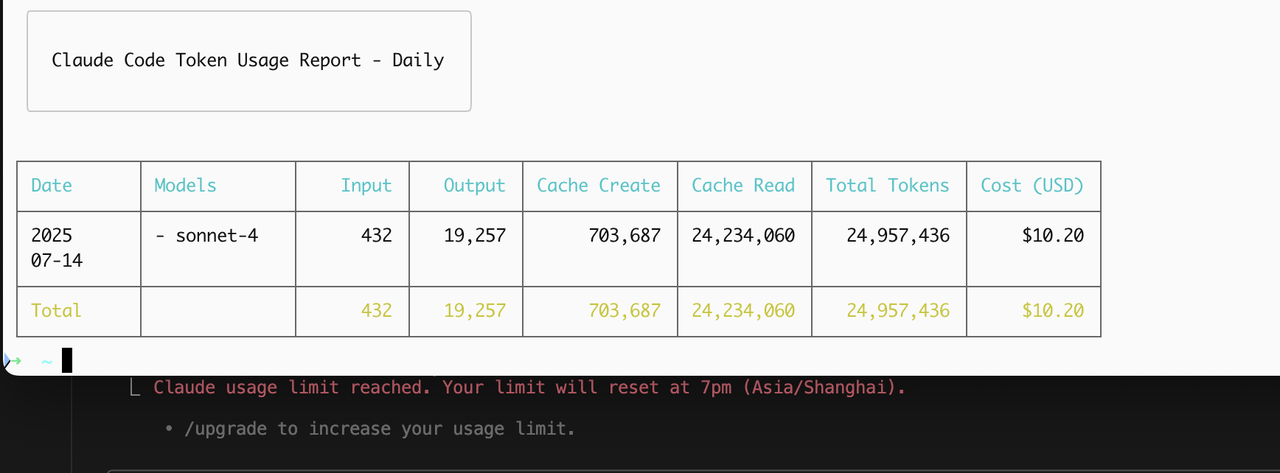
Task: Click the "Output" column header
Action: pos(475,185)
